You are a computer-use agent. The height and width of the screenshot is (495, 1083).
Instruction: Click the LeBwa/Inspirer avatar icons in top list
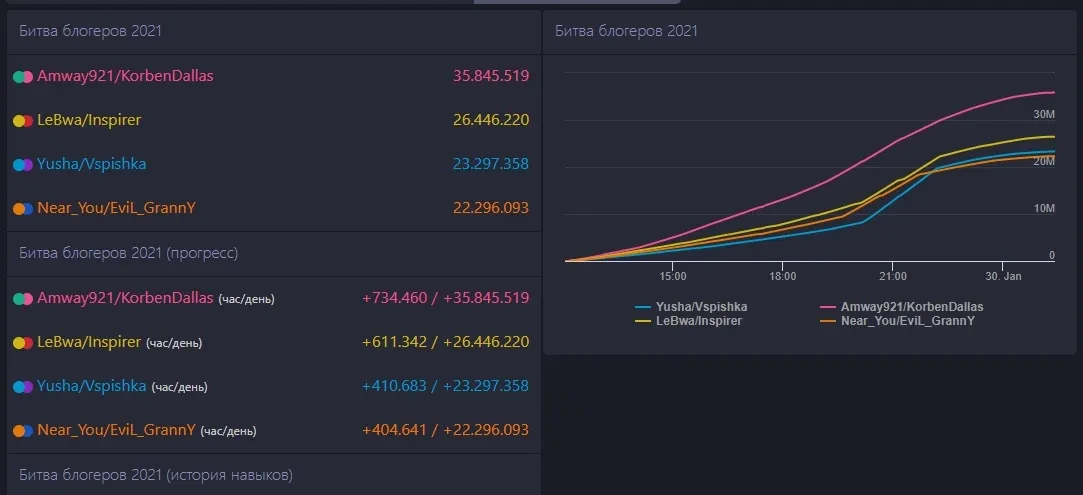point(23,121)
